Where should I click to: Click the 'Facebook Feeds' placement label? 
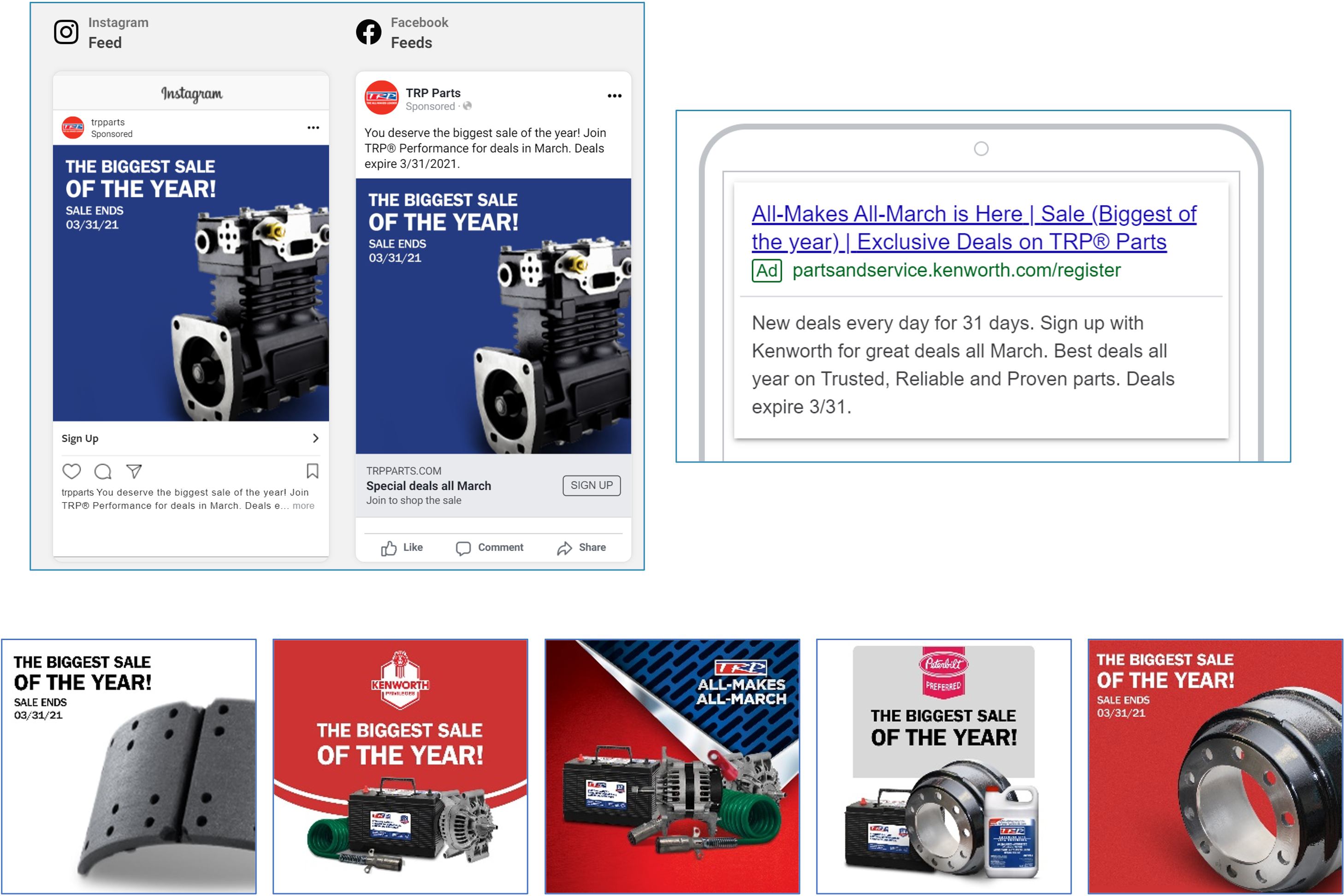click(x=419, y=33)
